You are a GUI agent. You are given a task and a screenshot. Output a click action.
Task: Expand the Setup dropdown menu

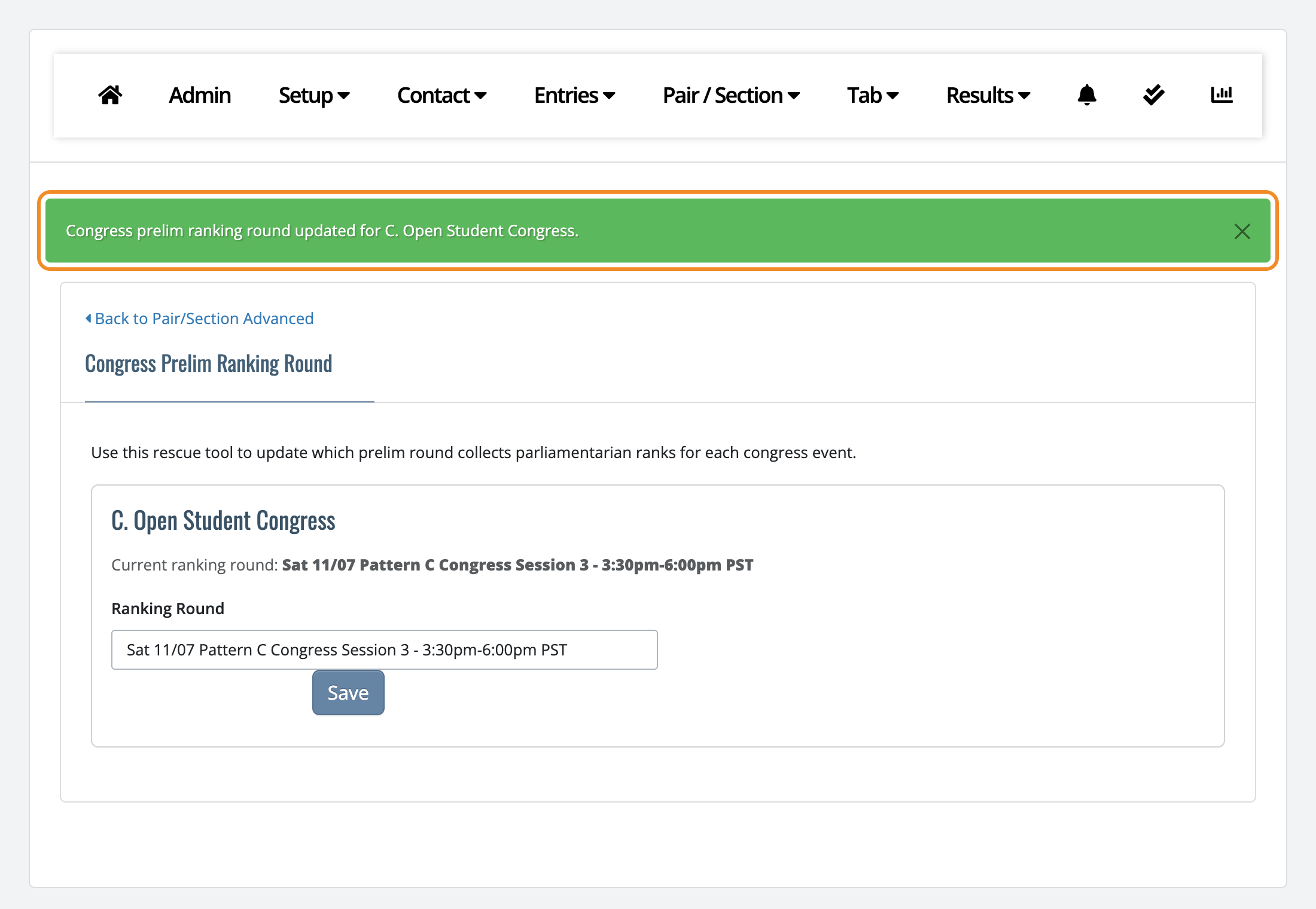(314, 95)
